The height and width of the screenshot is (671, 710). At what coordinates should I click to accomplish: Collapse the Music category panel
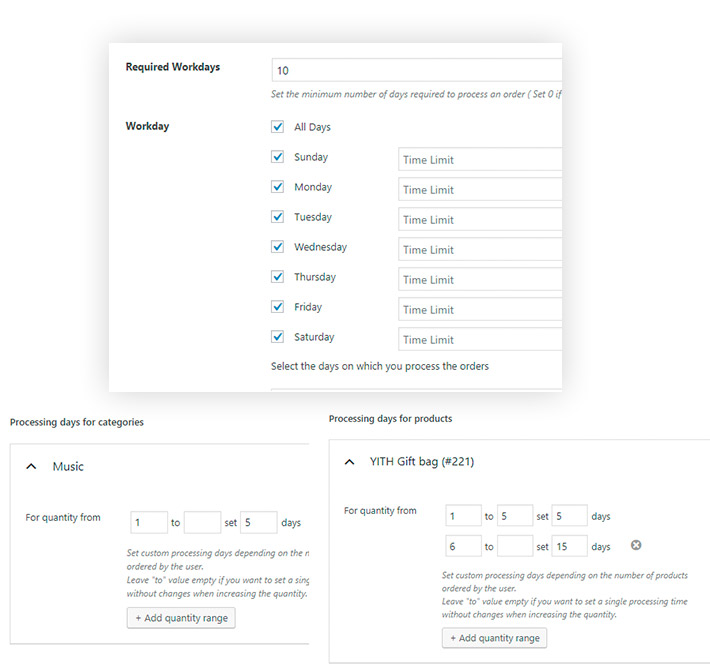[31, 467]
